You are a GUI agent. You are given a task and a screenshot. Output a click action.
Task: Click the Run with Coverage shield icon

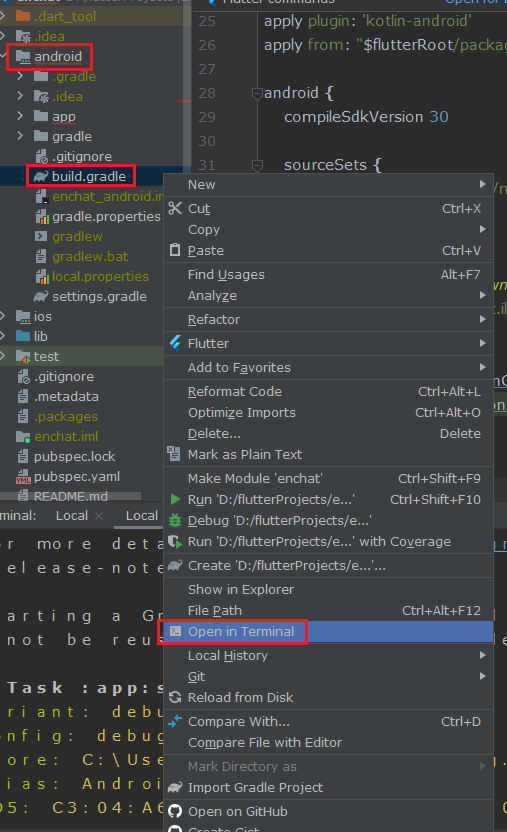point(175,541)
